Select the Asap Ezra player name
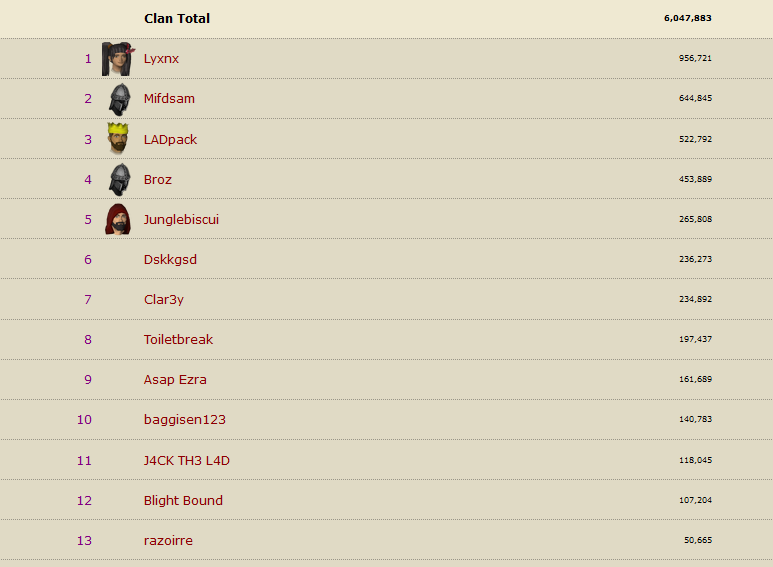The width and height of the screenshot is (773, 567). [x=175, y=379]
